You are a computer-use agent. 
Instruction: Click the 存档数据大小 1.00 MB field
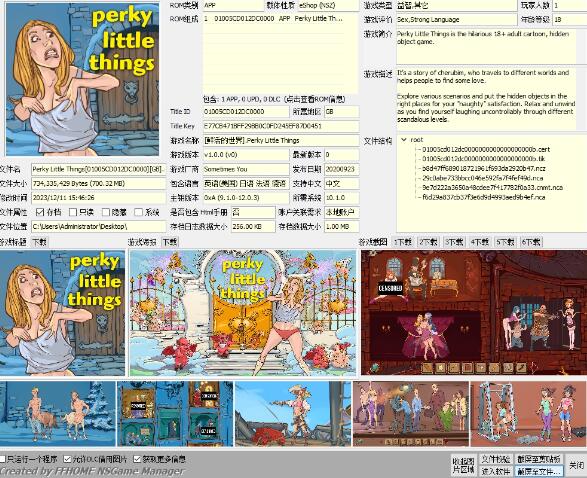[x=342, y=226]
